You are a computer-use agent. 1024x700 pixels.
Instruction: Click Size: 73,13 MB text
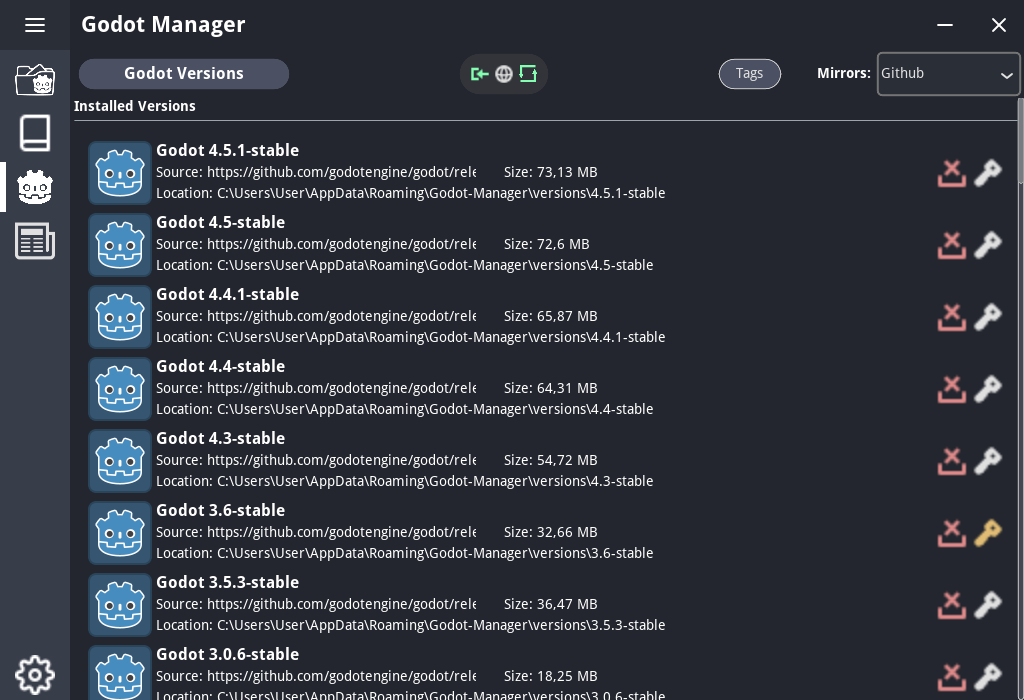click(551, 172)
